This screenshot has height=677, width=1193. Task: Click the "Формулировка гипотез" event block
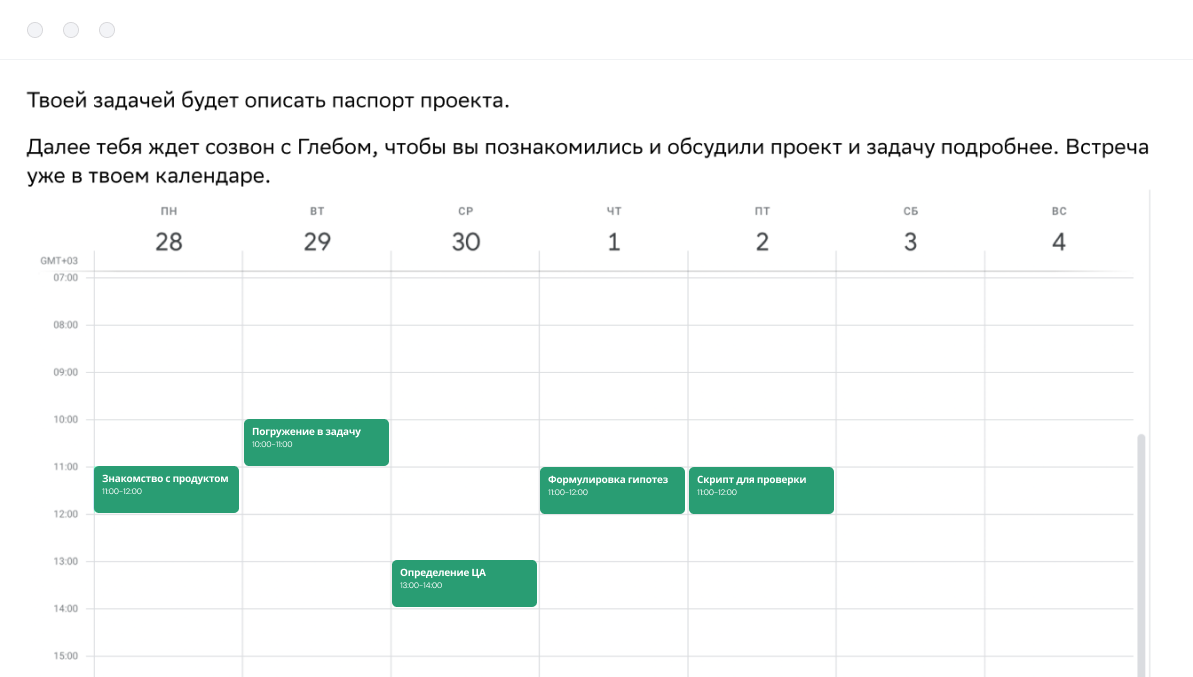(x=612, y=490)
